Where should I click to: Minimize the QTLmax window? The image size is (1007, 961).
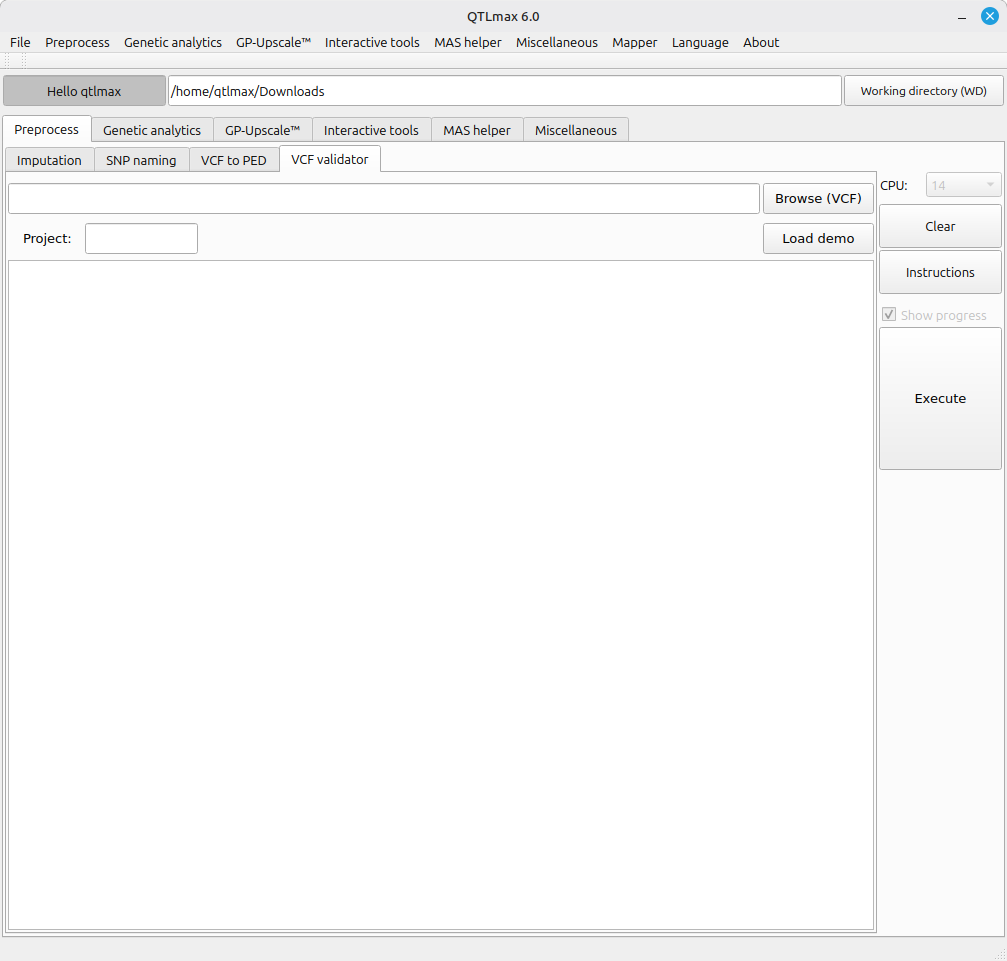[x=961, y=16]
